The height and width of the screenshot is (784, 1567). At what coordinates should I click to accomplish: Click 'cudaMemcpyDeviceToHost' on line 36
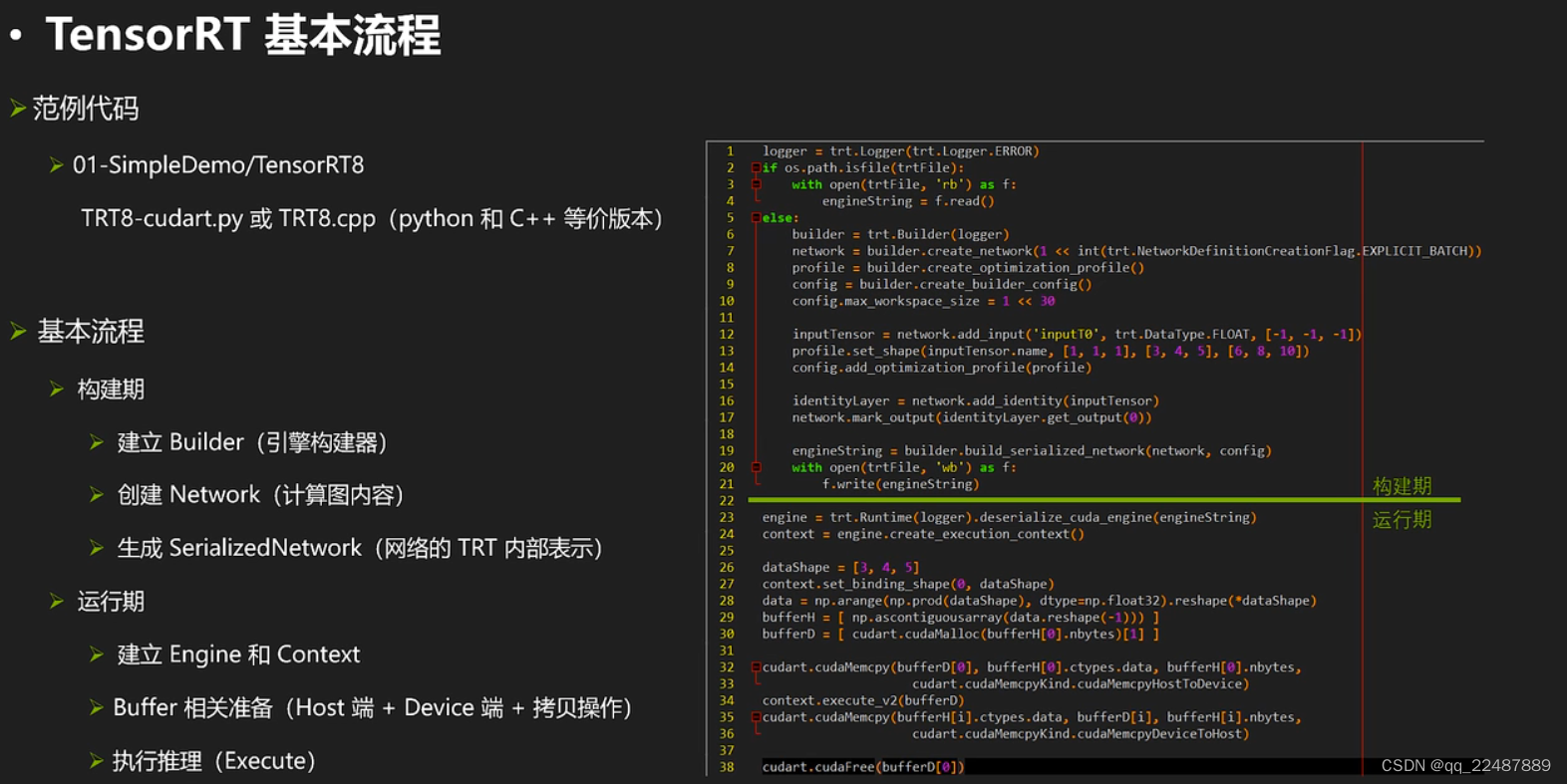click(1159, 734)
